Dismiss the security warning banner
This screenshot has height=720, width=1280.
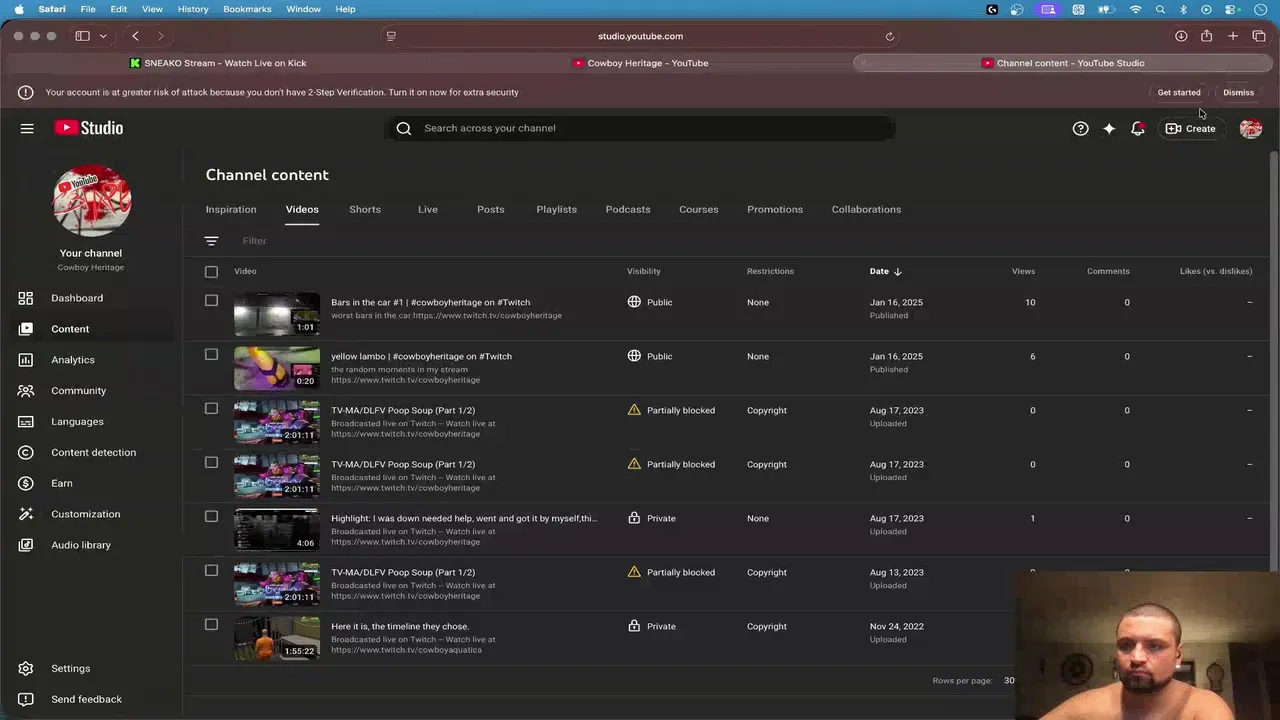click(x=1238, y=92)
